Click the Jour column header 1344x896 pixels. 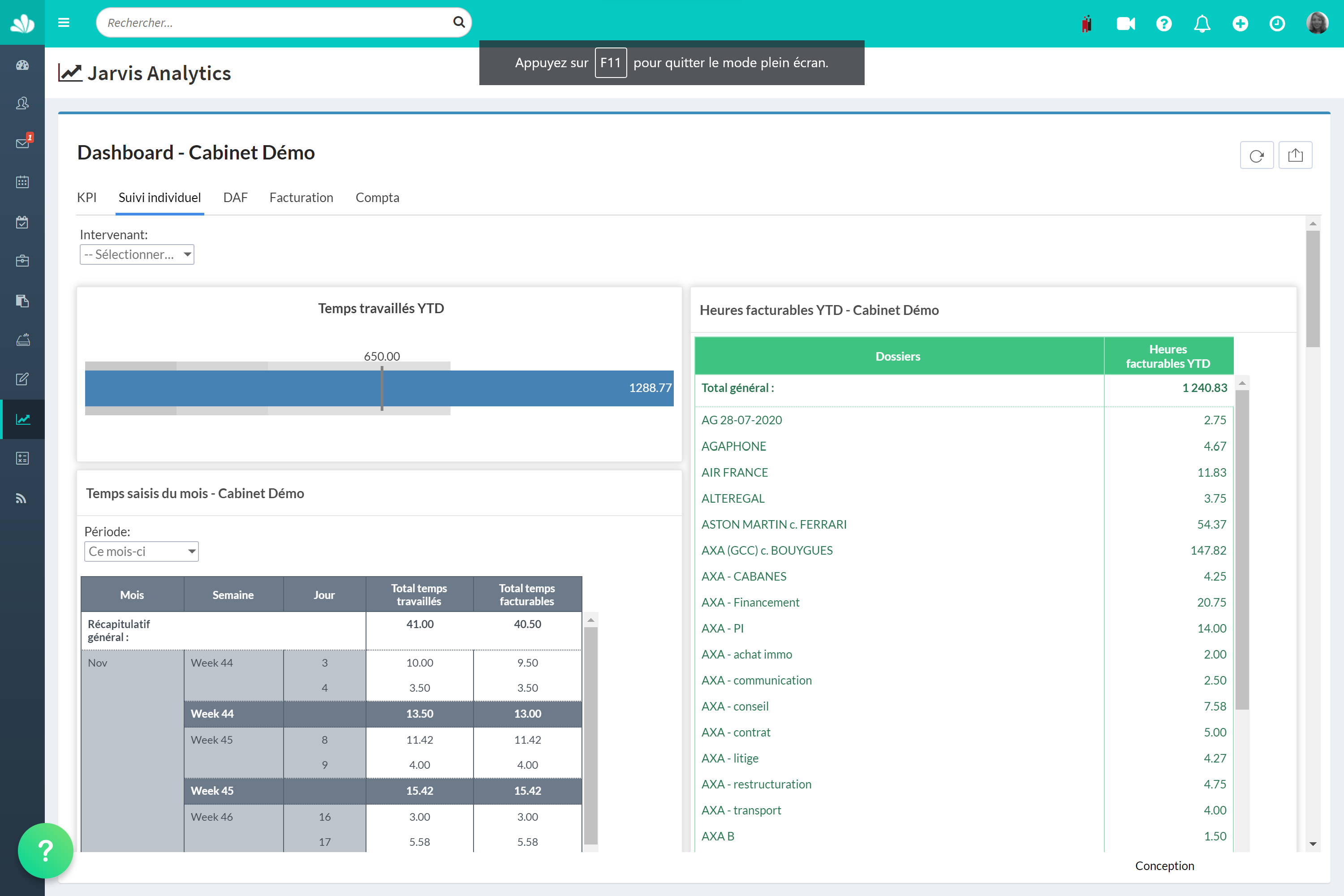pyautogui.click(x=324, y=594)
